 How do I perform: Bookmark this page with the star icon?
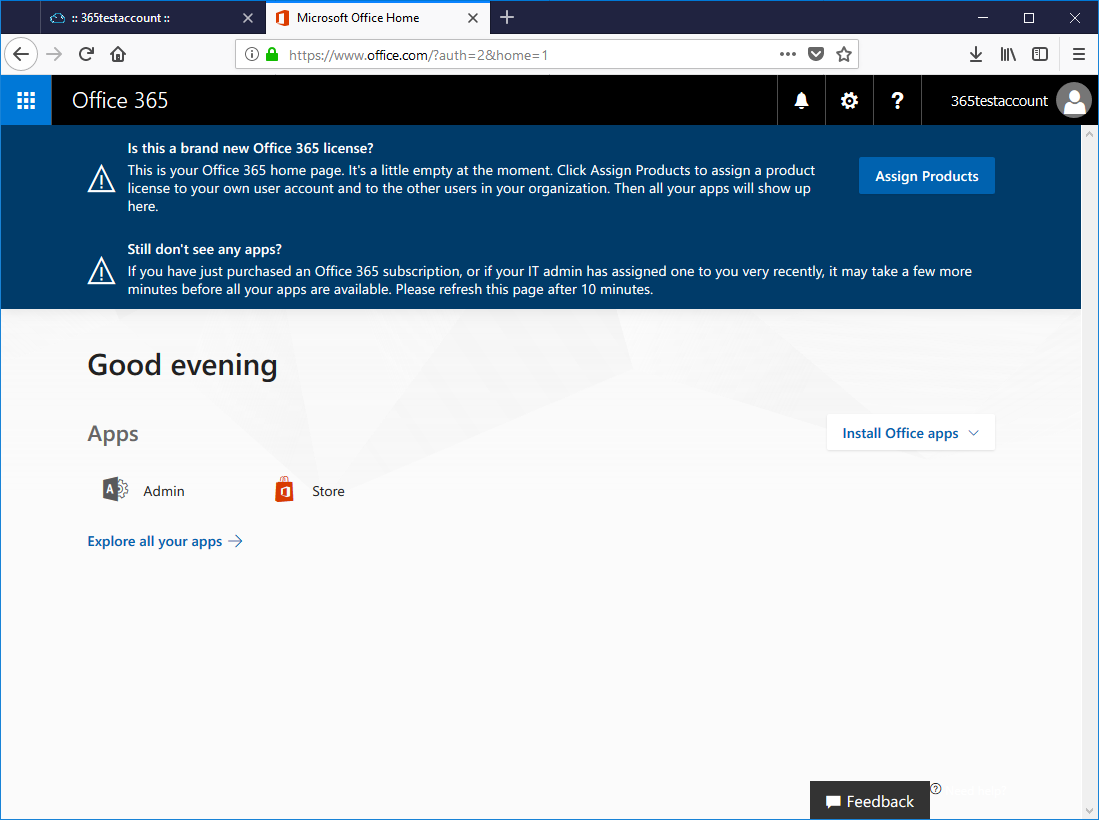pos(843,54)
